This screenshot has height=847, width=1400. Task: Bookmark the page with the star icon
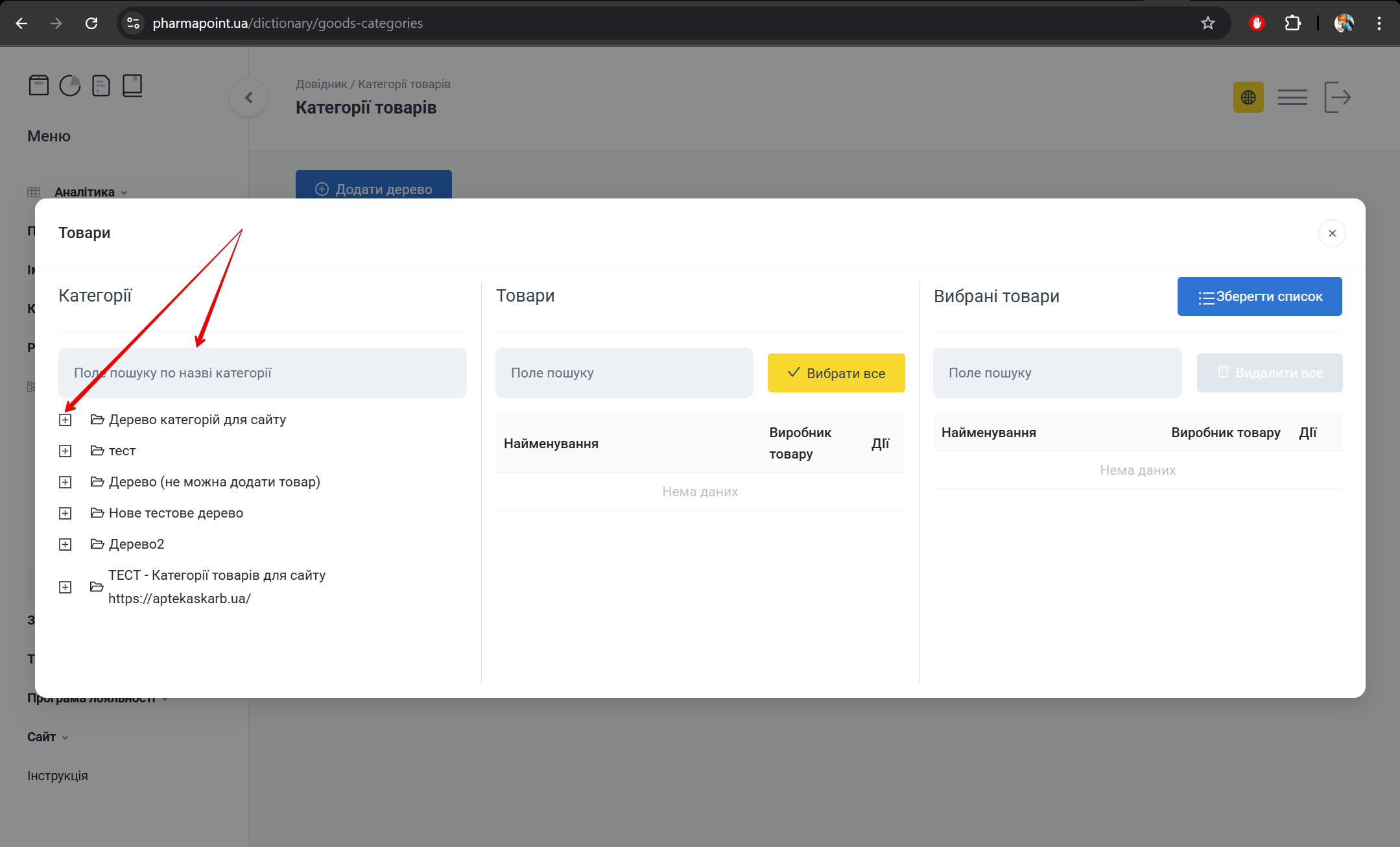coord(1207,23)
